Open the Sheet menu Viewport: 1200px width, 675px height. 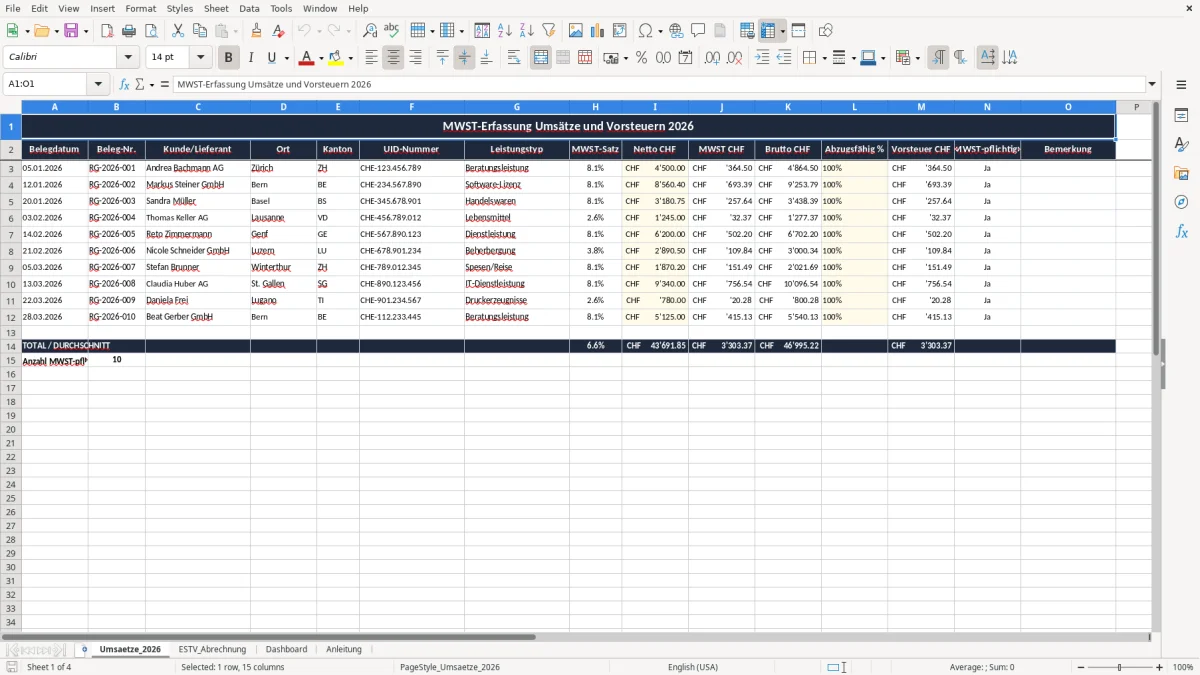point(216,8)
